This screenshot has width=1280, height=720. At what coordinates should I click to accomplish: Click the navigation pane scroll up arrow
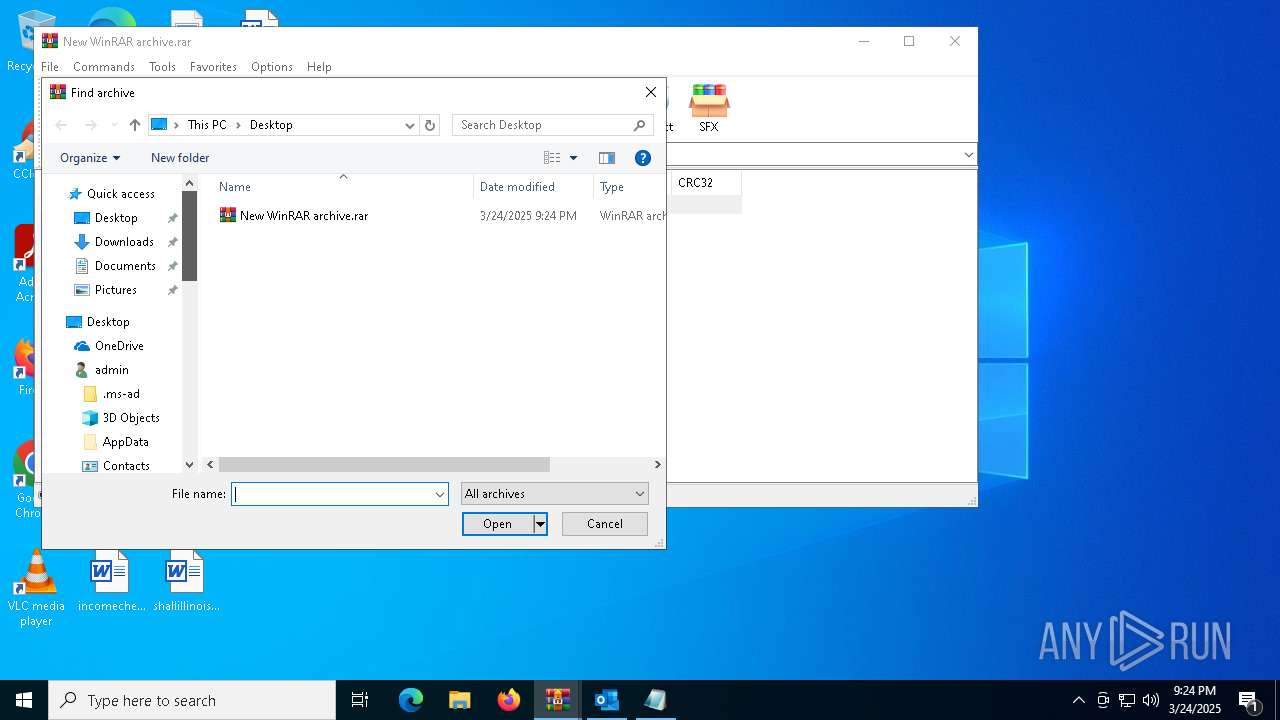click(x=189, y=183)
